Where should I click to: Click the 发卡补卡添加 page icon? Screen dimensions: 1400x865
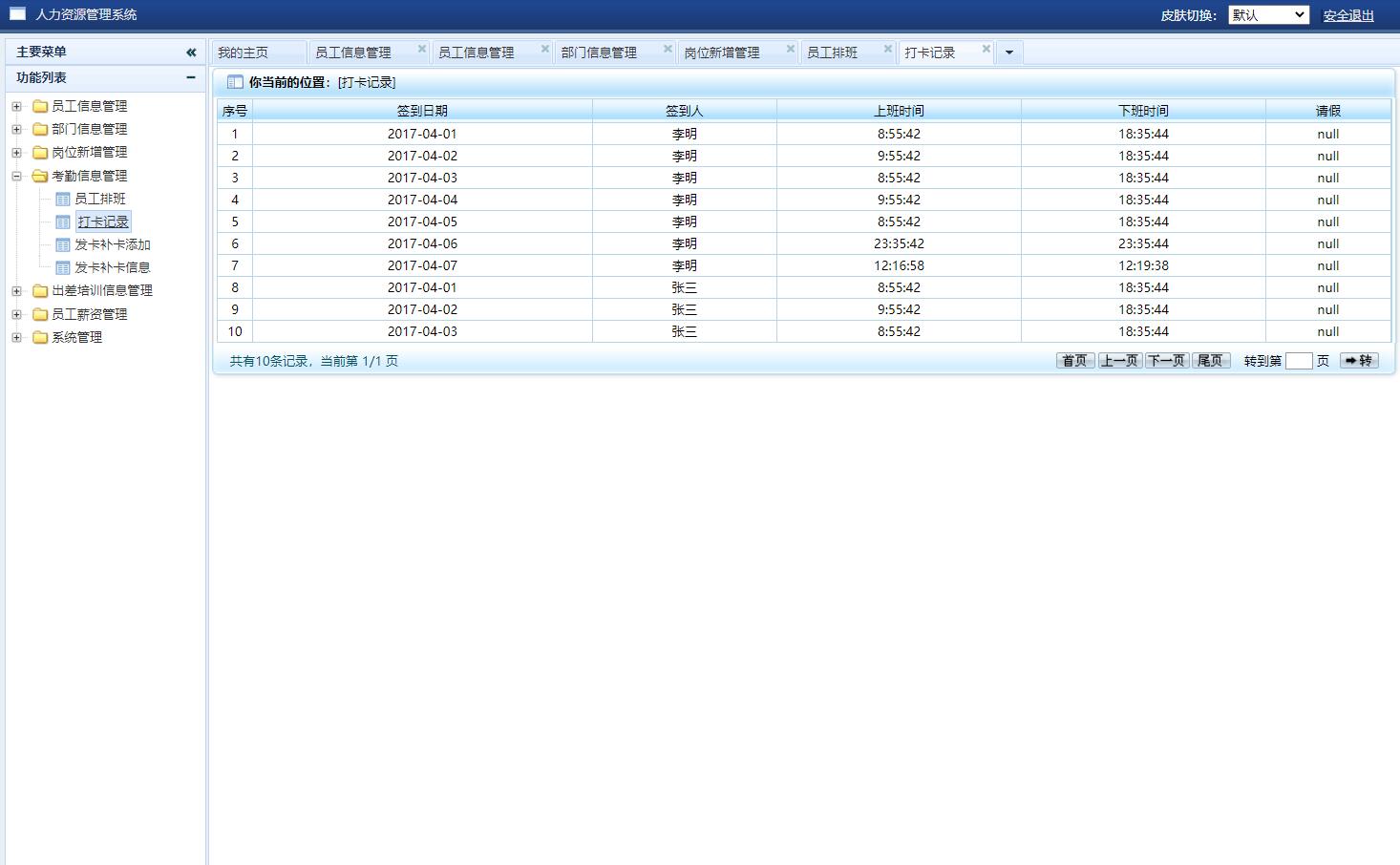[x=63, y=244]
